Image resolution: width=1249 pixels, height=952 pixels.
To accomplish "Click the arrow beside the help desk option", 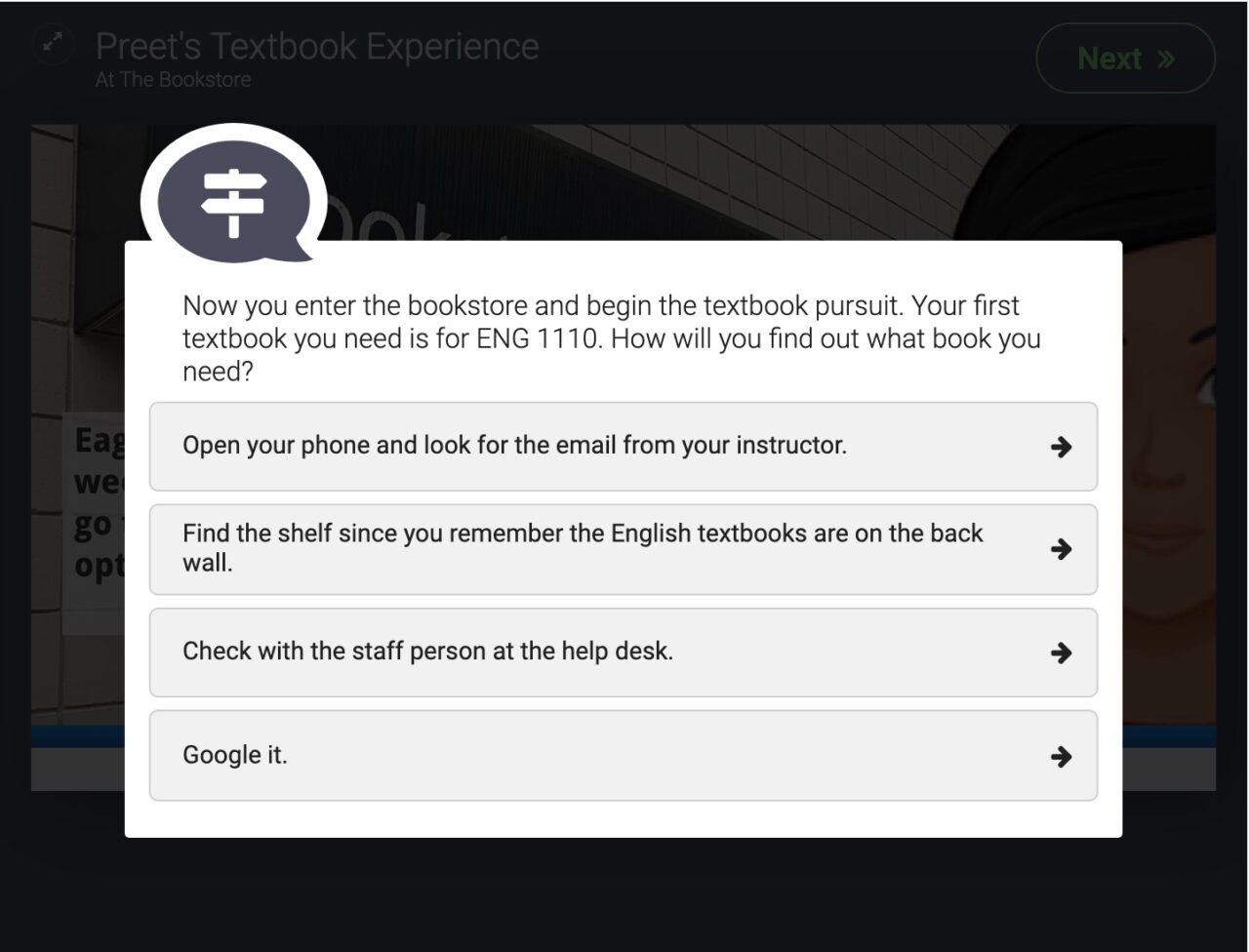I will (x=1061, y=653).
